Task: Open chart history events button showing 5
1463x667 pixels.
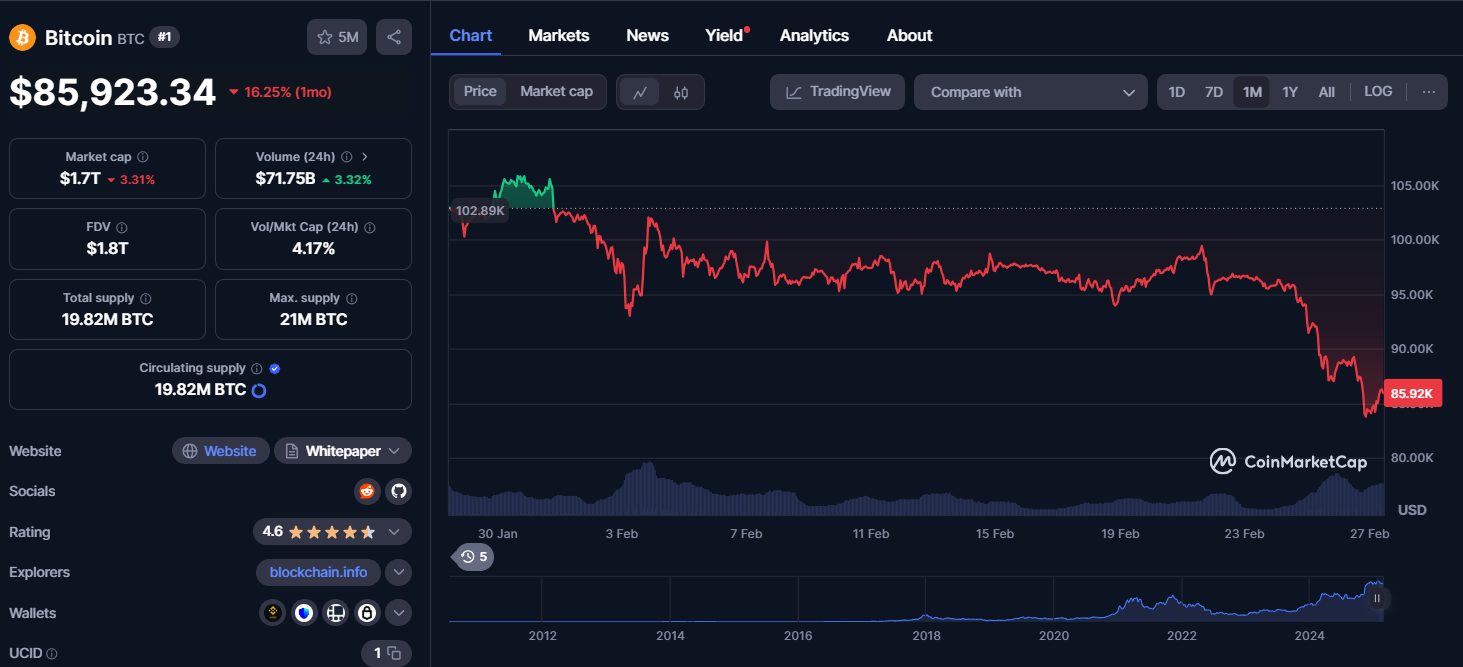Action: 473,557
